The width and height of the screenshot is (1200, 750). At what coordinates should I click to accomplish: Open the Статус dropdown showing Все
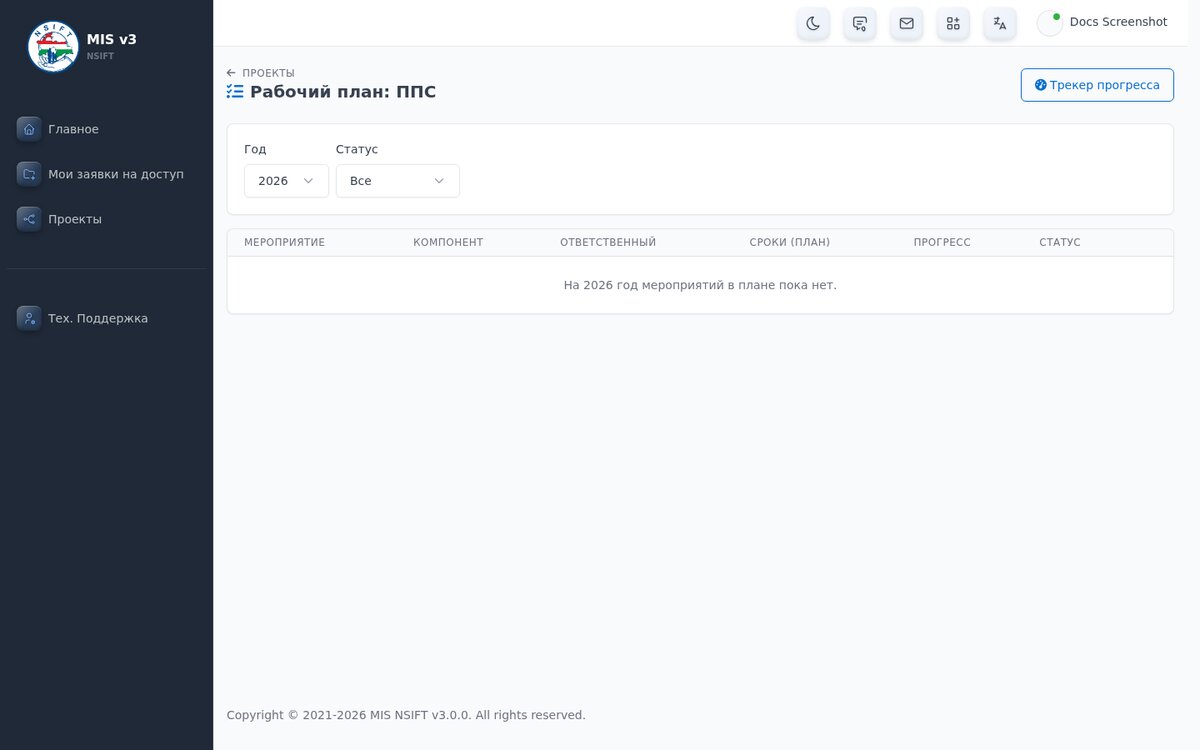(398, 181)
